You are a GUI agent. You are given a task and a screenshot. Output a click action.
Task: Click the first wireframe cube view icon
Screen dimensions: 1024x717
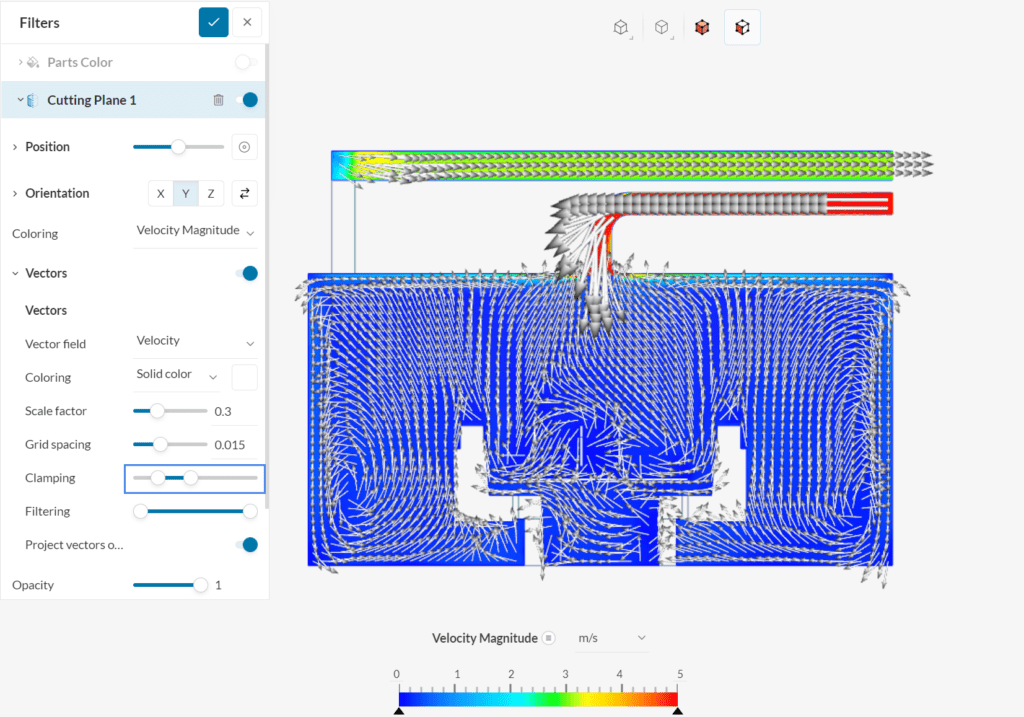coord(621,28)
